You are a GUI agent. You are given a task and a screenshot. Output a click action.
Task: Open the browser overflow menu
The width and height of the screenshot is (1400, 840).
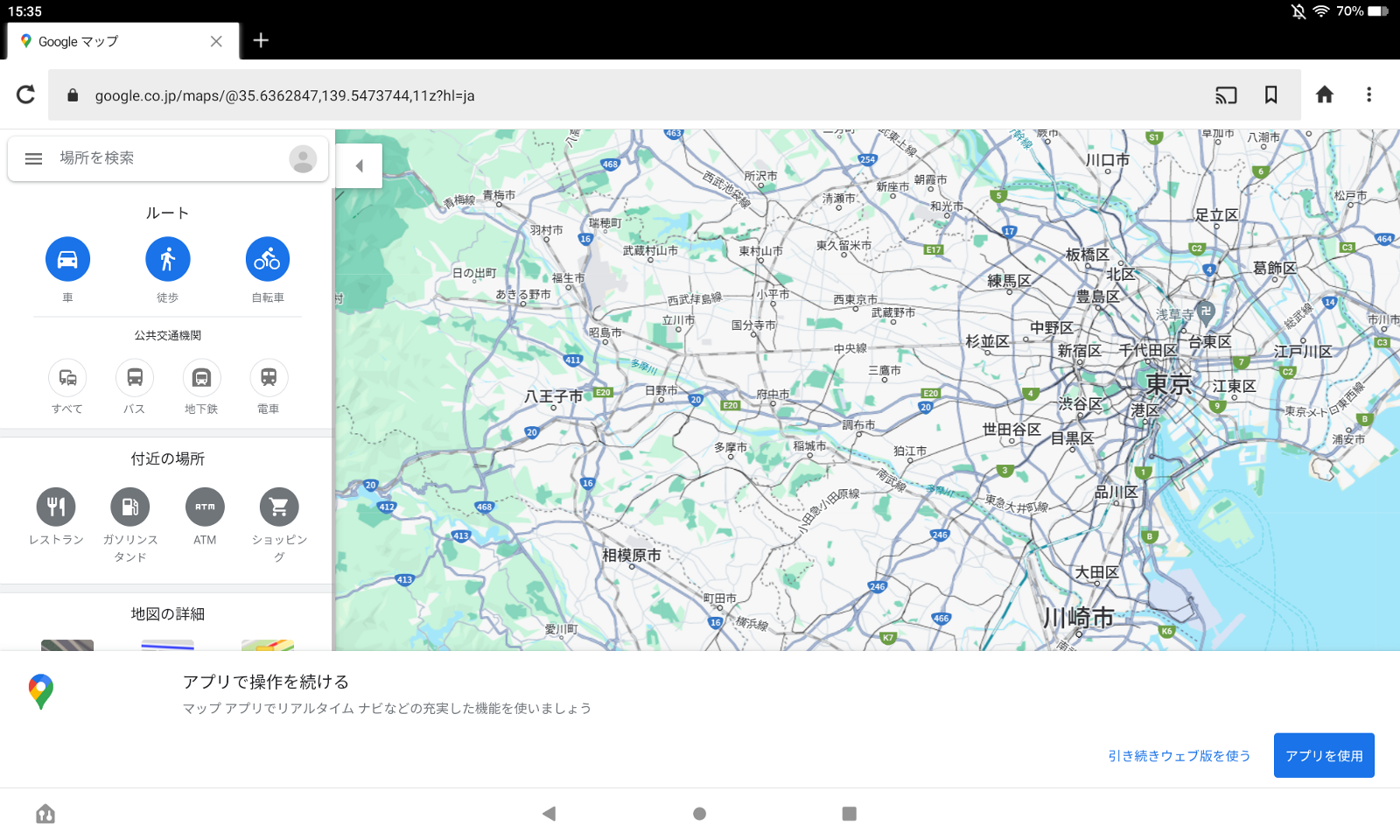tap(1368, 94)
